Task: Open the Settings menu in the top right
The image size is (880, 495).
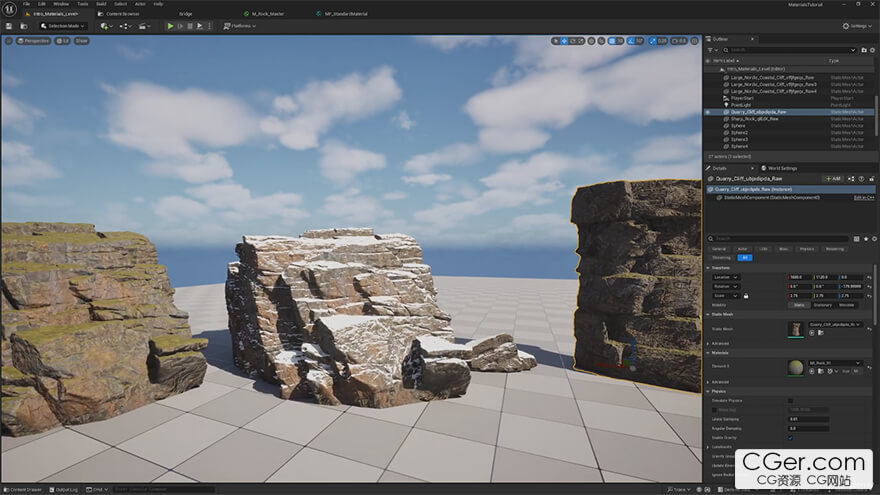Action: click(858, 26)
